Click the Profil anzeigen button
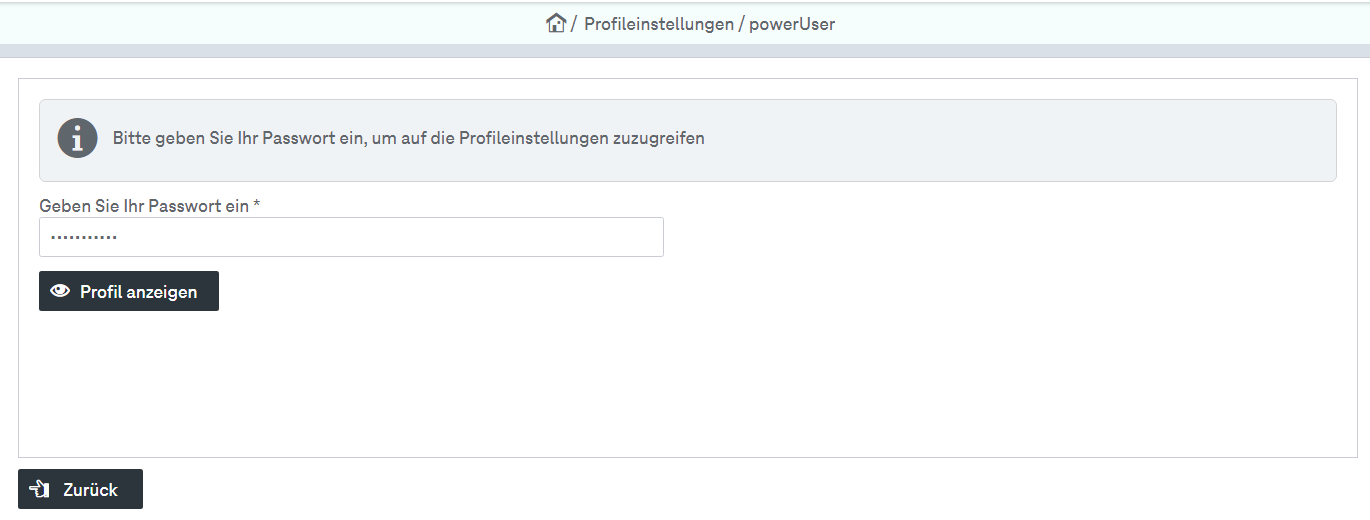 [x=129, y=291]
